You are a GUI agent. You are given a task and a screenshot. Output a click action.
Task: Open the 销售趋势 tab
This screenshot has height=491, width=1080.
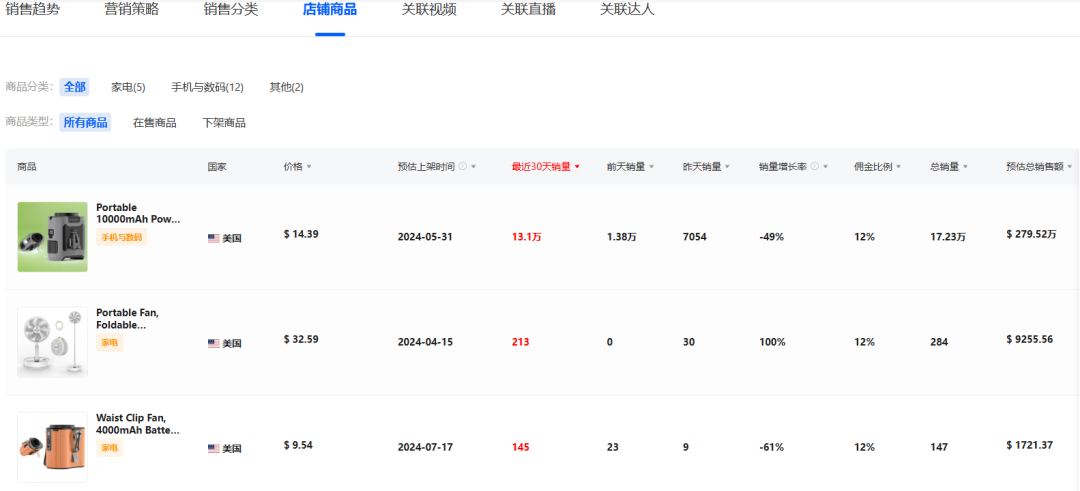click(32, 10)
